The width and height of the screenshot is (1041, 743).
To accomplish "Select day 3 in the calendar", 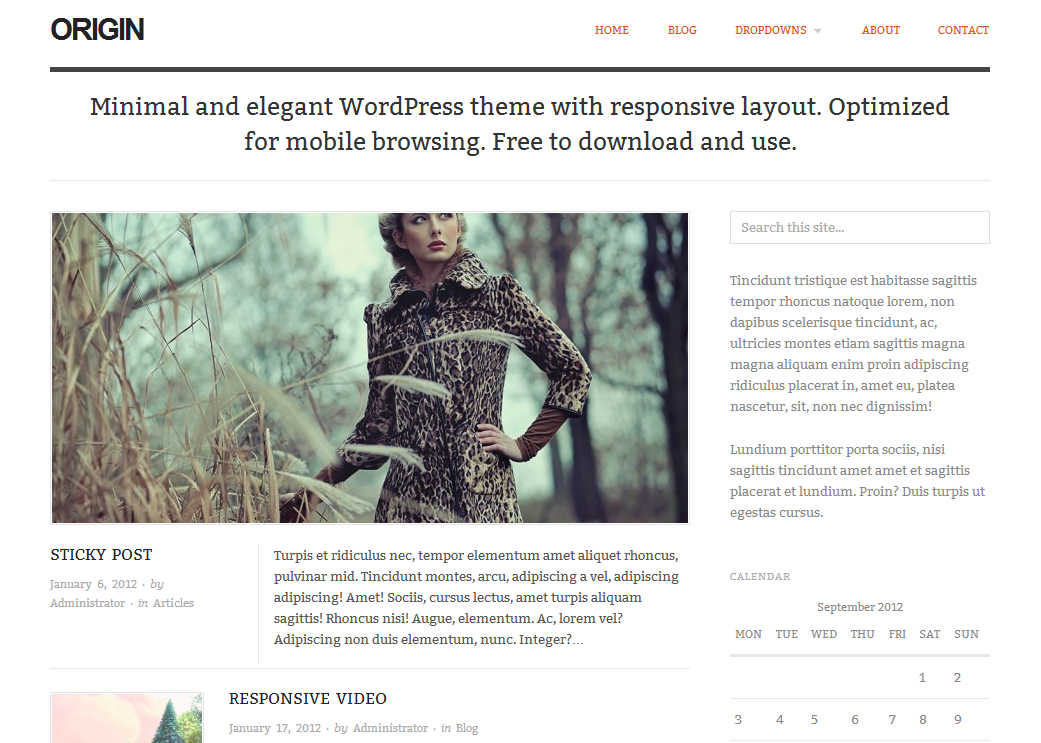I will click(x=738, y=720).
